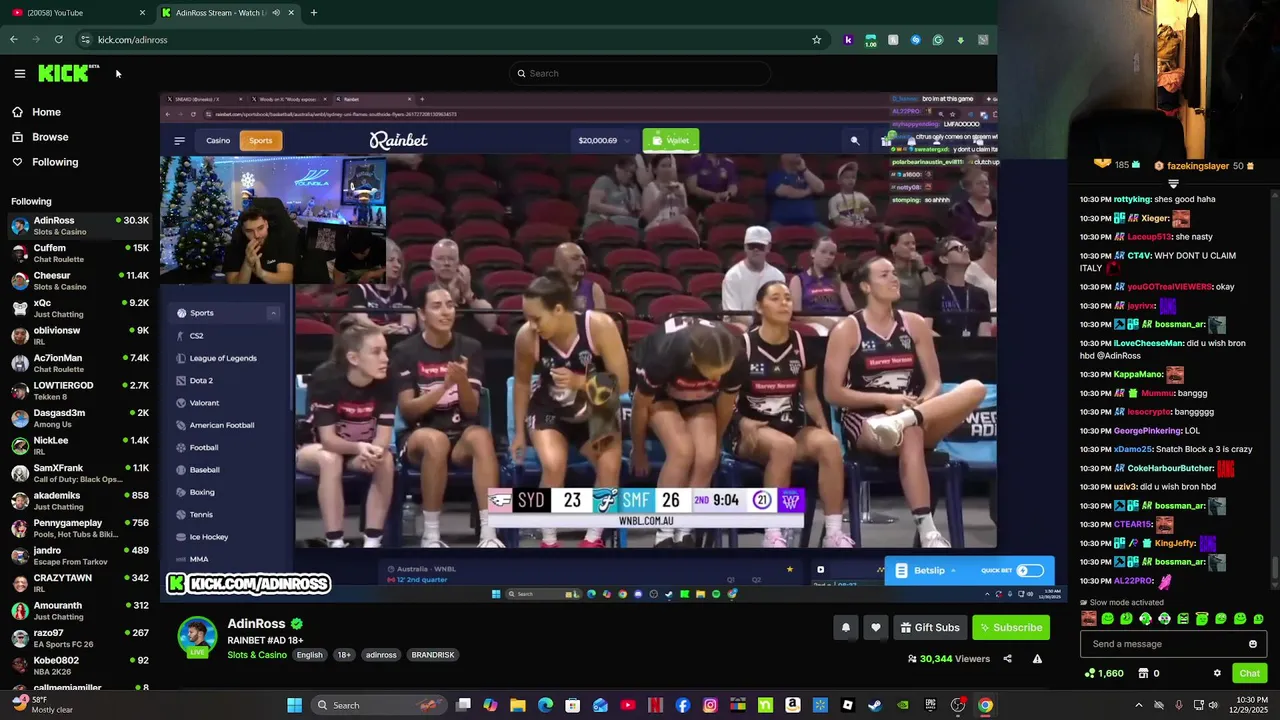Open the green download arrow extension
1280x720 pixels.
coord(960,40)
